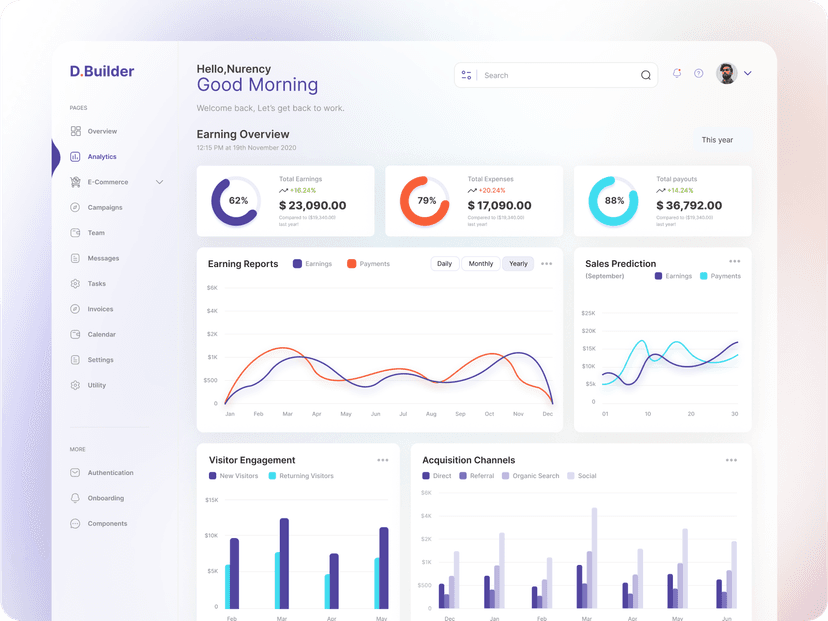Screen dimensions: 828x621
Task: Click the notification bell icon
Action: (x=677, y=74)
